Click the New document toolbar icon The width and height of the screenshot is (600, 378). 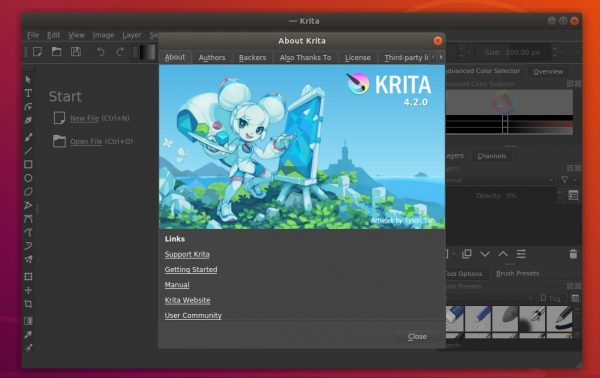pyautogui.click(x=37, y=51)
